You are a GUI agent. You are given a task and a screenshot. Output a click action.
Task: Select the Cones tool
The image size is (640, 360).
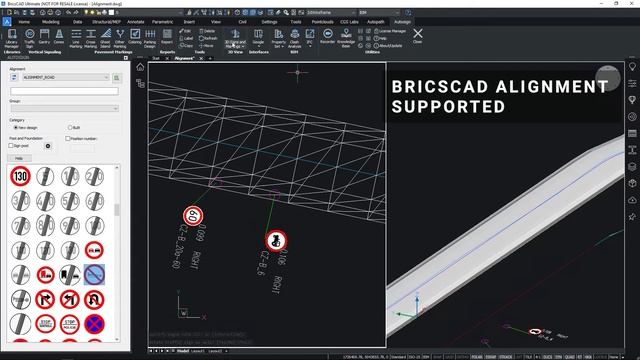59,36
